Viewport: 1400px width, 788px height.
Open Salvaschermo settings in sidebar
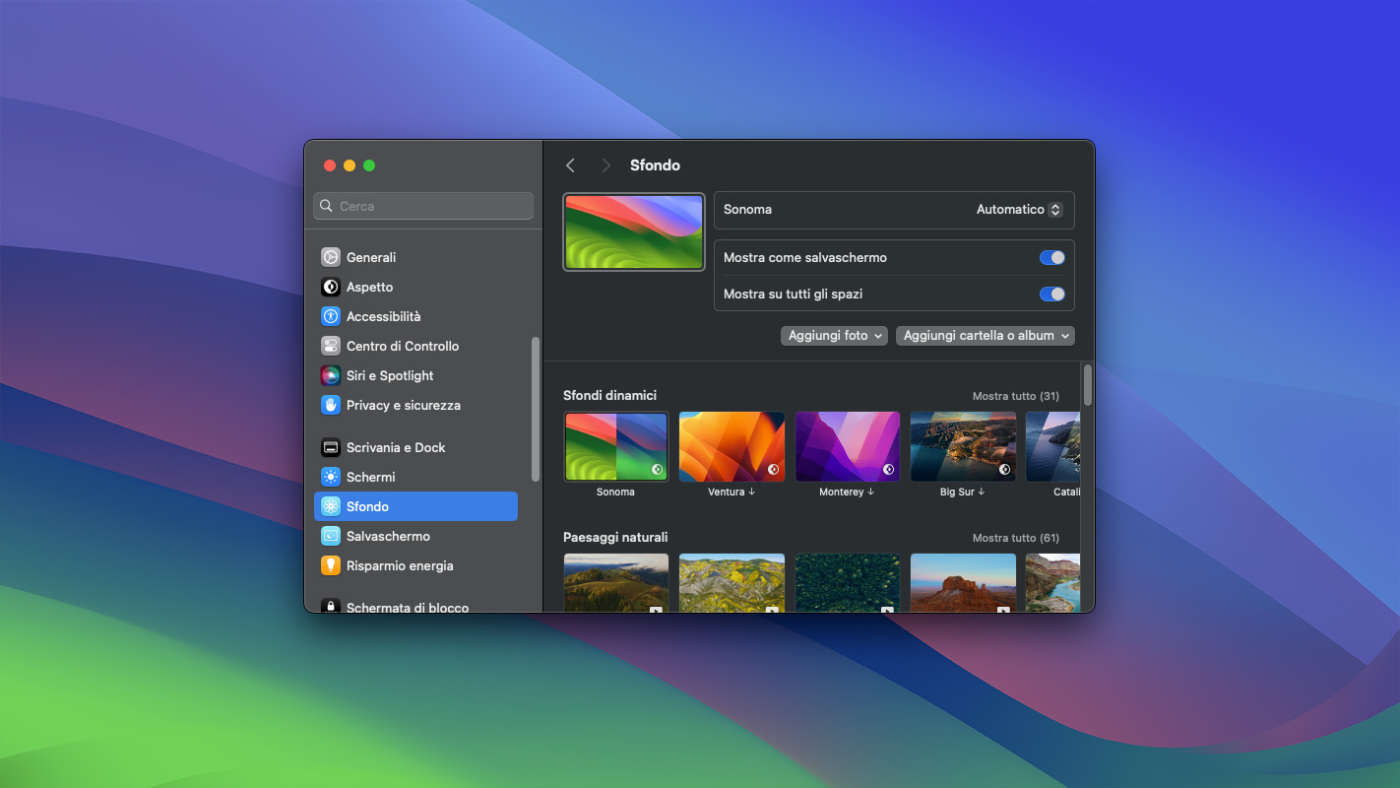click(x=388, y=536)
